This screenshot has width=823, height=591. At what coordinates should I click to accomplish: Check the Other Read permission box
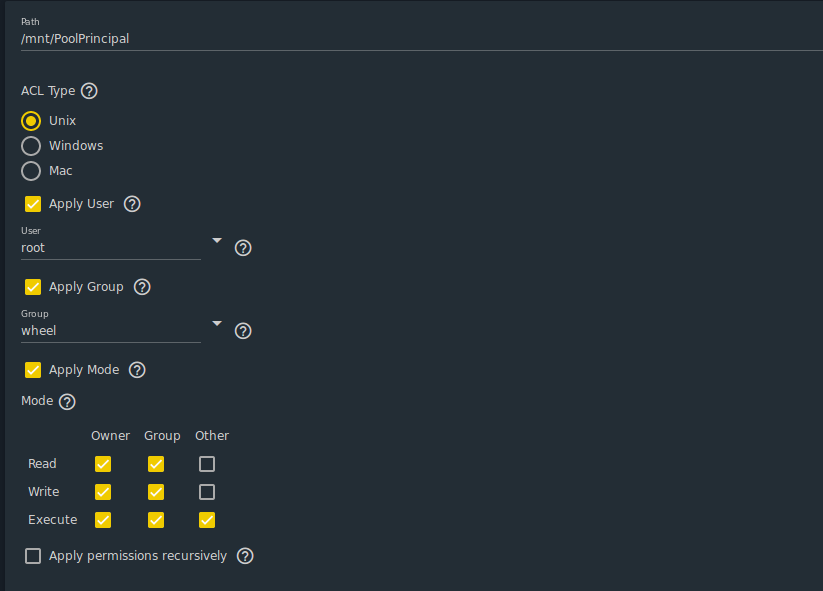(207, 464)
